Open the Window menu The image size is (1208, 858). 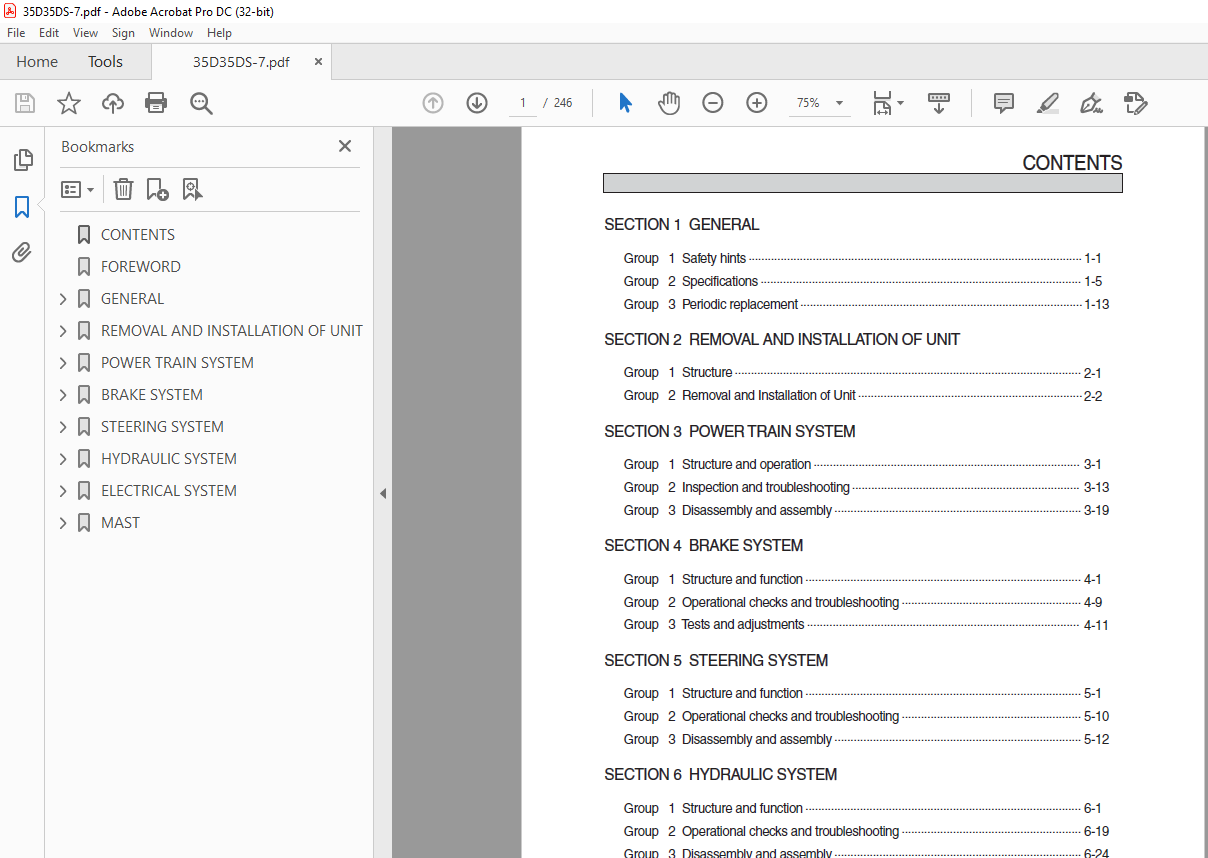tap(171, 33)
